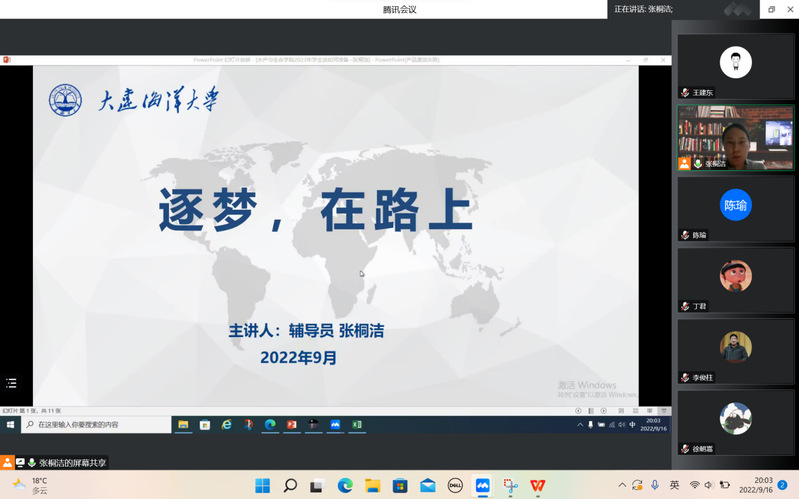This screenshot has width=799, height=499.
Task: Click the Task View taskbar icon
Action: [317, 486]
